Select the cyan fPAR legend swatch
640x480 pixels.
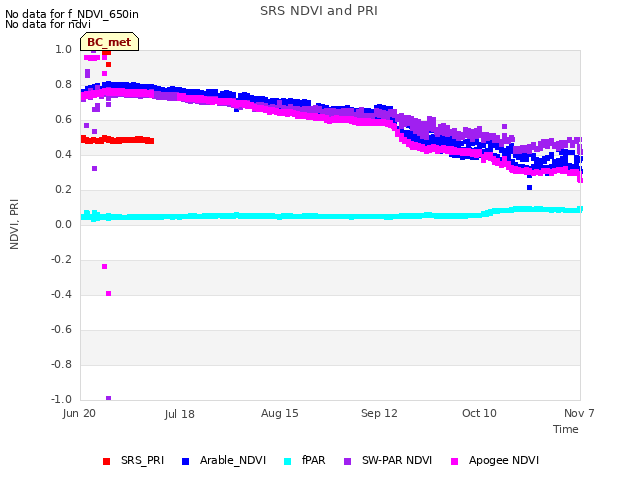point(288,461)
